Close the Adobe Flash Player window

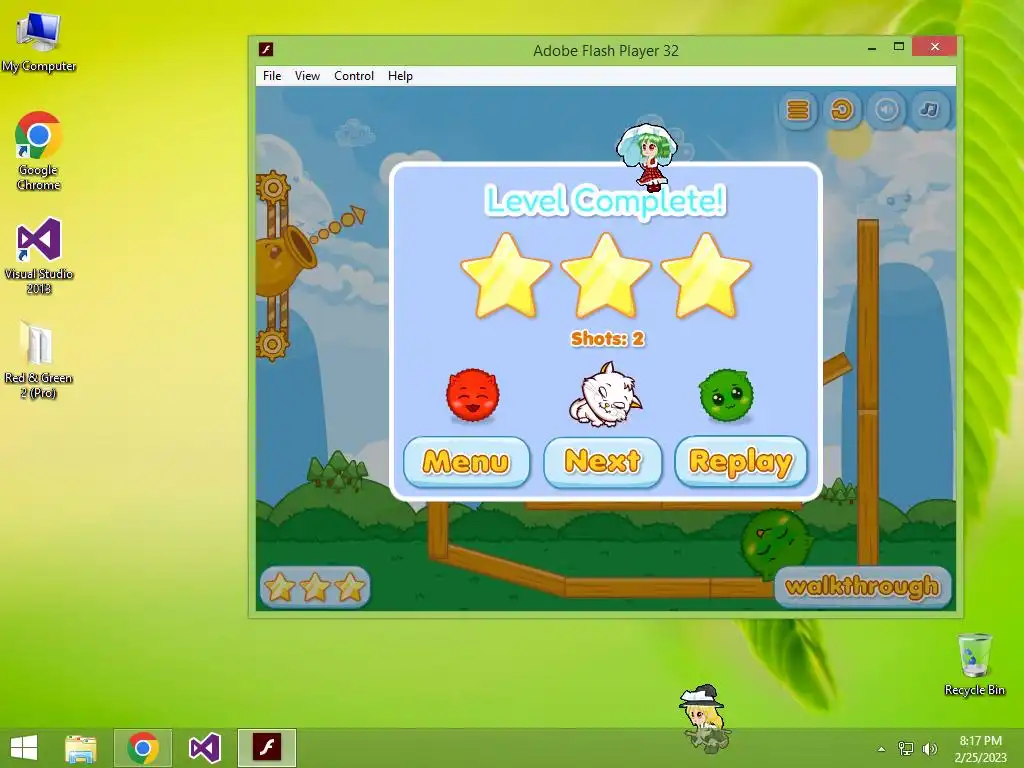coord(935,47)
